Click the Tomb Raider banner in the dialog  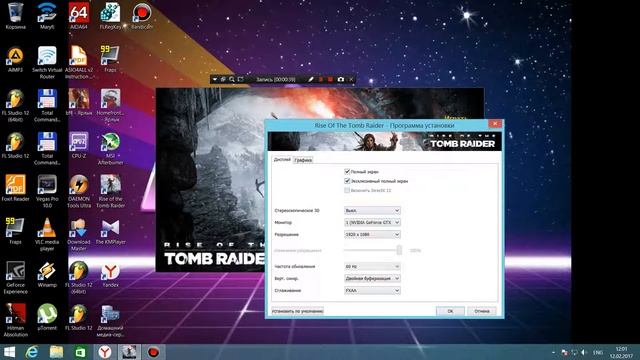pos(384,141)
